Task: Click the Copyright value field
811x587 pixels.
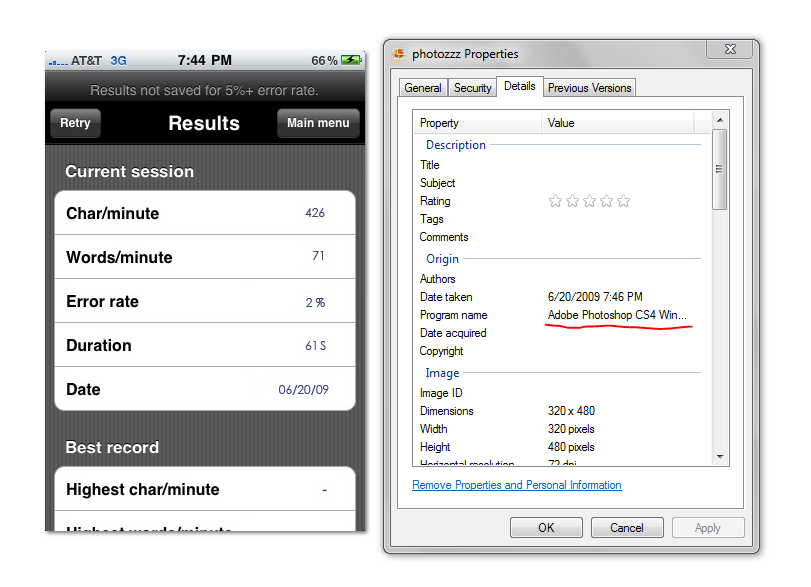Action: pyautogui.click(x=623, y=351)
